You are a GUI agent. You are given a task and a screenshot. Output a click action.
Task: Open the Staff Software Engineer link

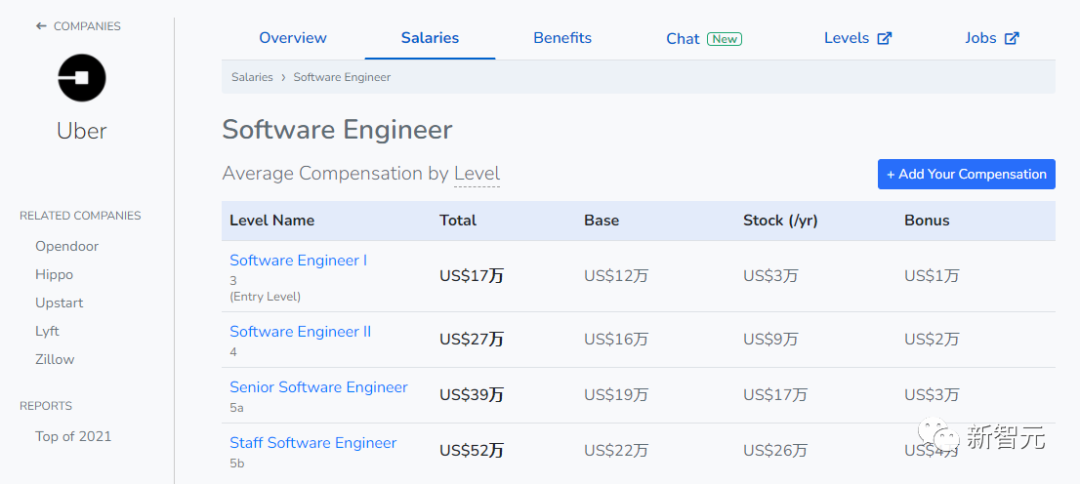coord(313,443)
